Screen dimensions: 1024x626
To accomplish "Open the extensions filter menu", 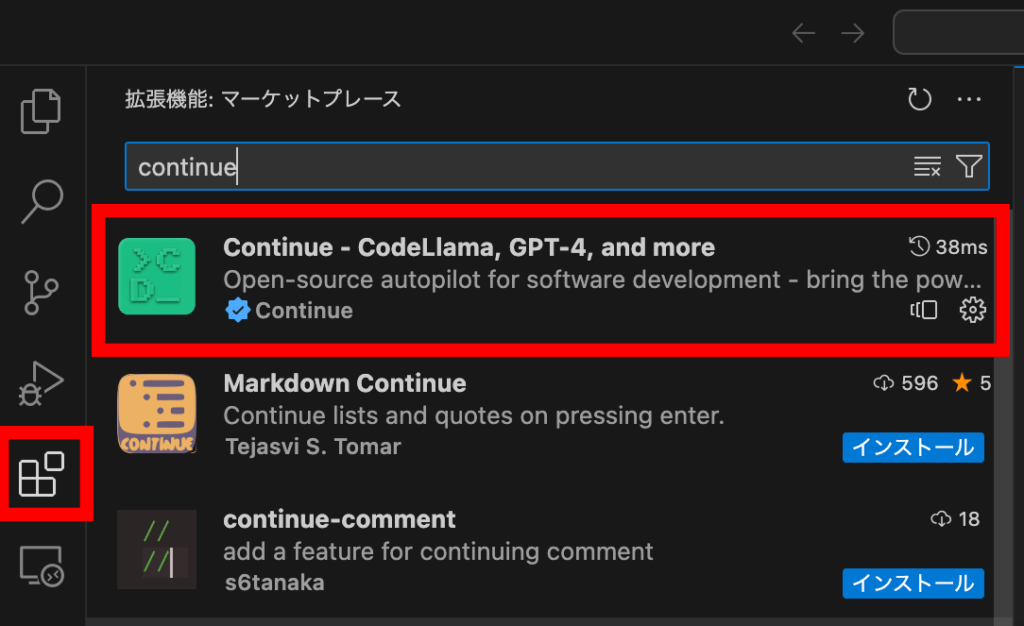I will (x=969, y=167).
